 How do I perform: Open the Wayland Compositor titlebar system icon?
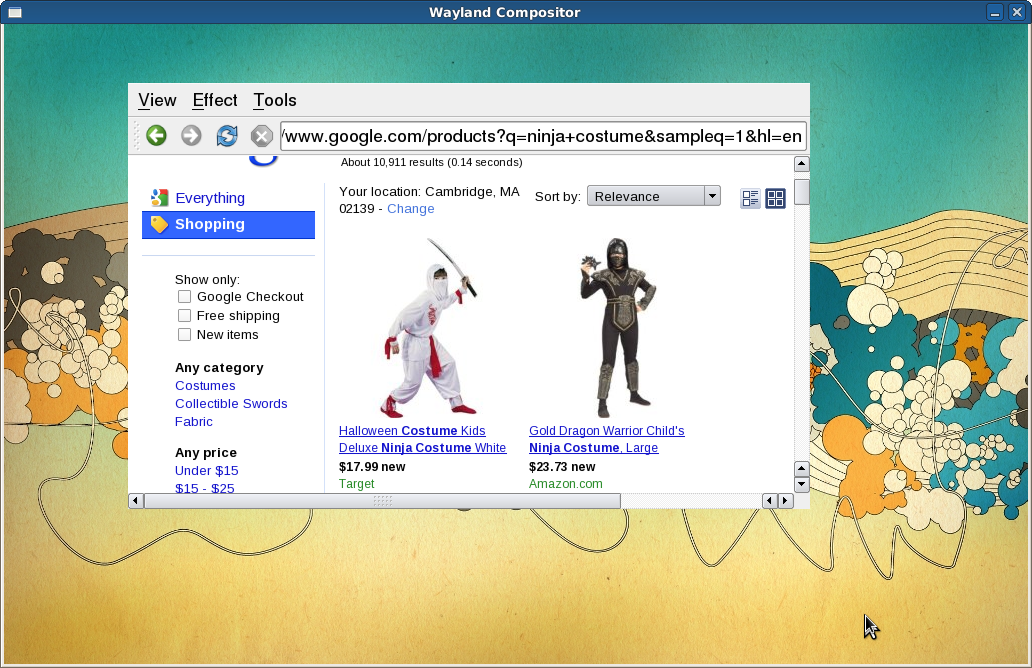[x=13, y=12]
